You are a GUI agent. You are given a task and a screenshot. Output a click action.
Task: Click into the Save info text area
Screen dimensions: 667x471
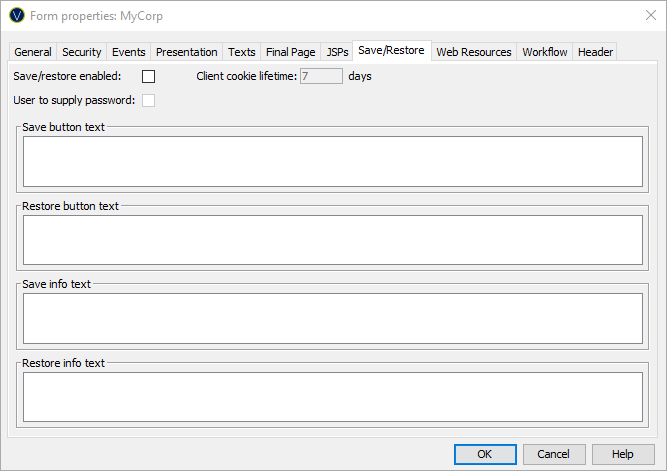pos(332,318)
